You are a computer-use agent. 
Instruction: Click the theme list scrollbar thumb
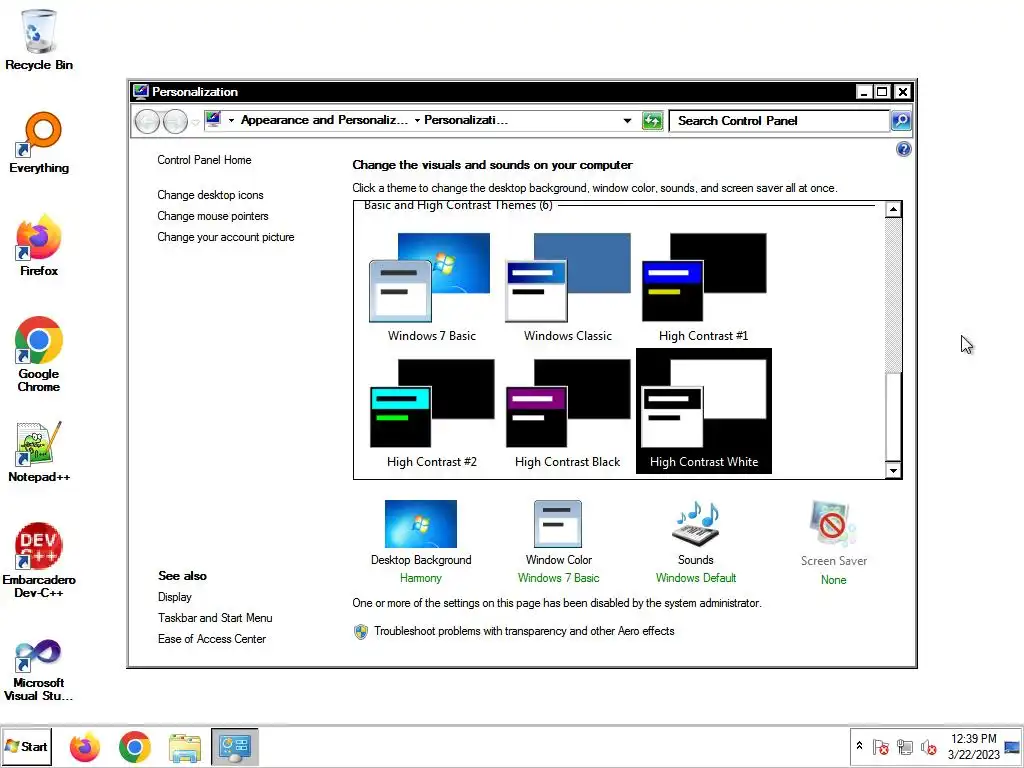pos(893,416)
